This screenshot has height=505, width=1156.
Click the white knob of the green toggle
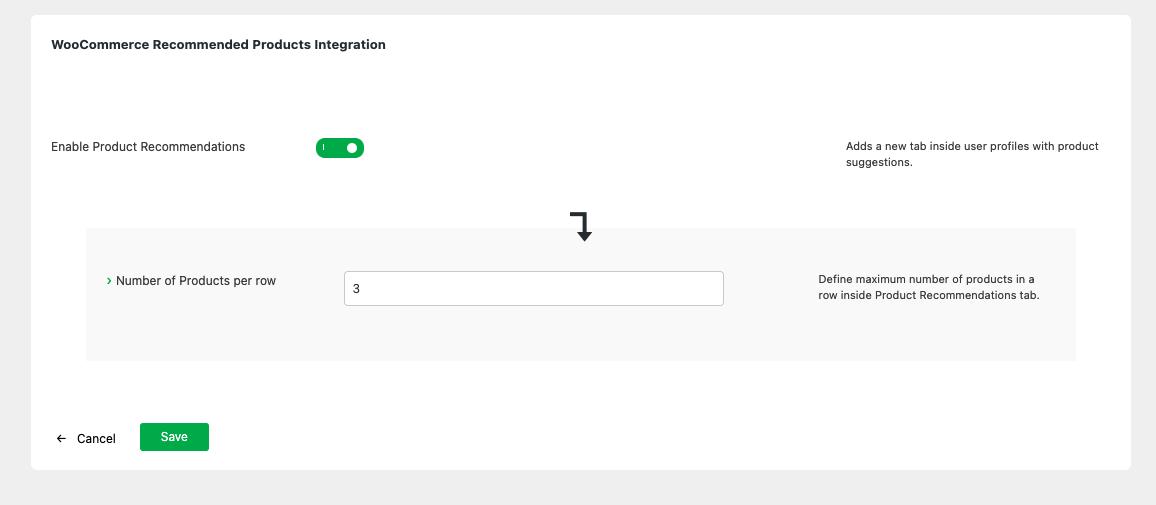click(352, 148)
